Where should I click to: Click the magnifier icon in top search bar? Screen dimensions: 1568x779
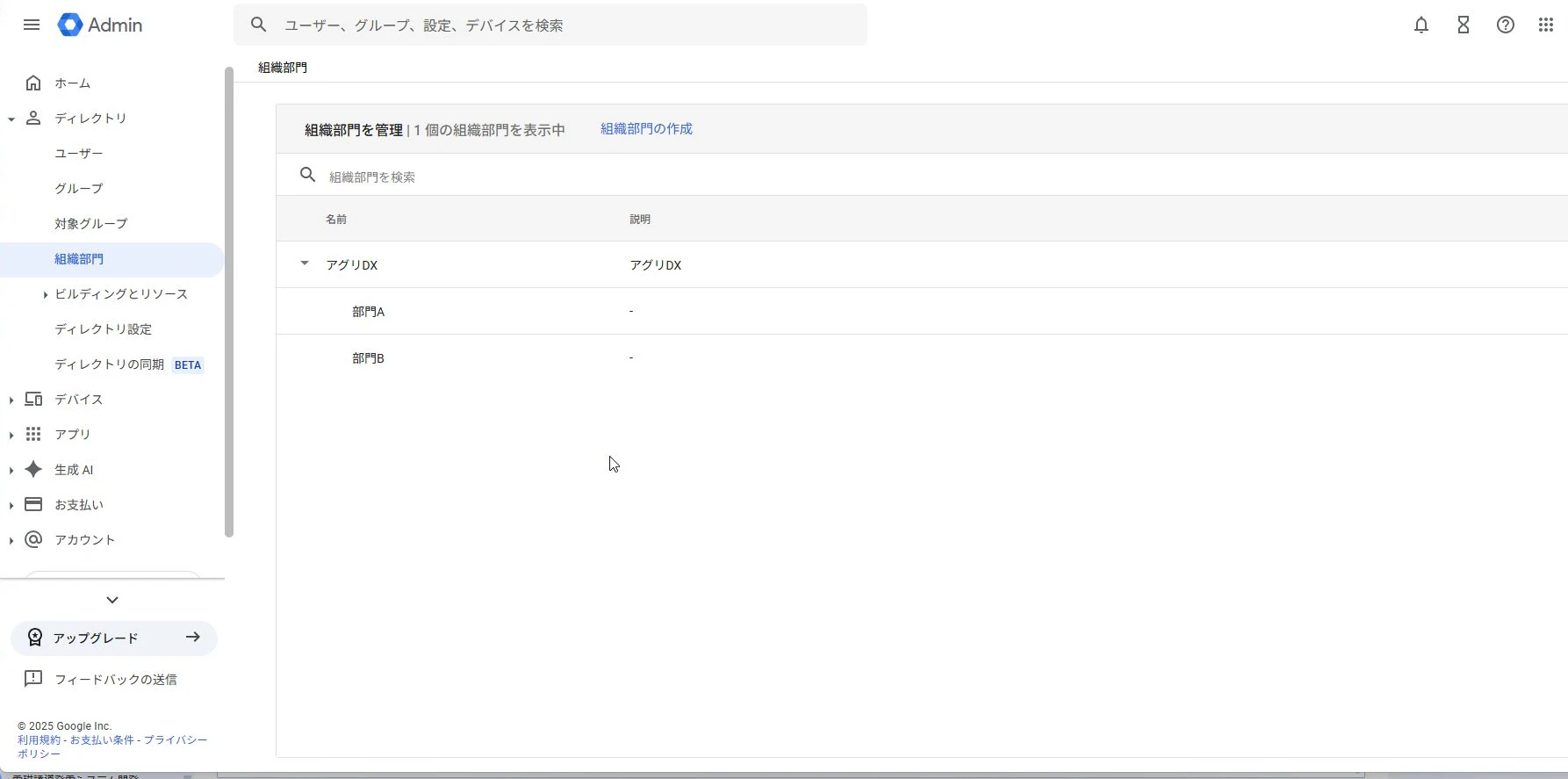coord(258,25)
